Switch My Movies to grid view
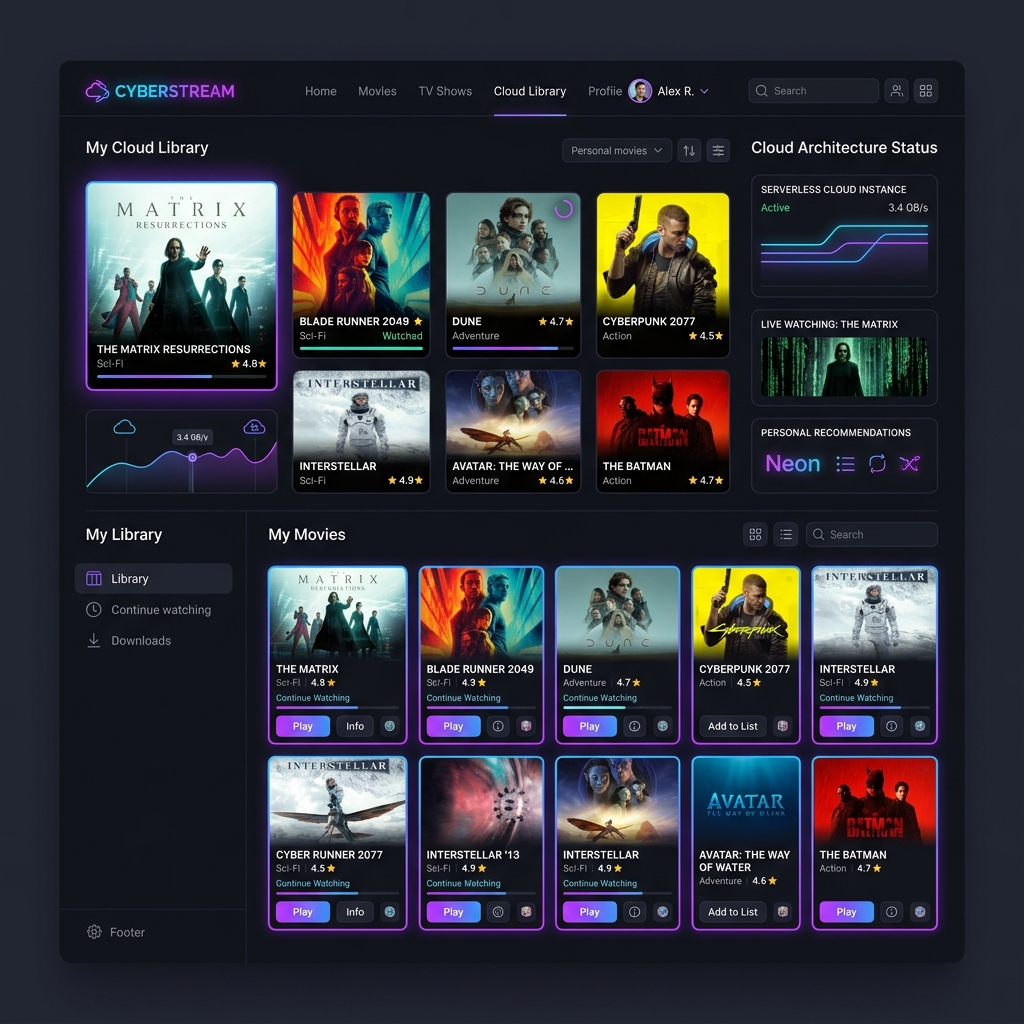 pyautogui.click(x=756, y=534)
